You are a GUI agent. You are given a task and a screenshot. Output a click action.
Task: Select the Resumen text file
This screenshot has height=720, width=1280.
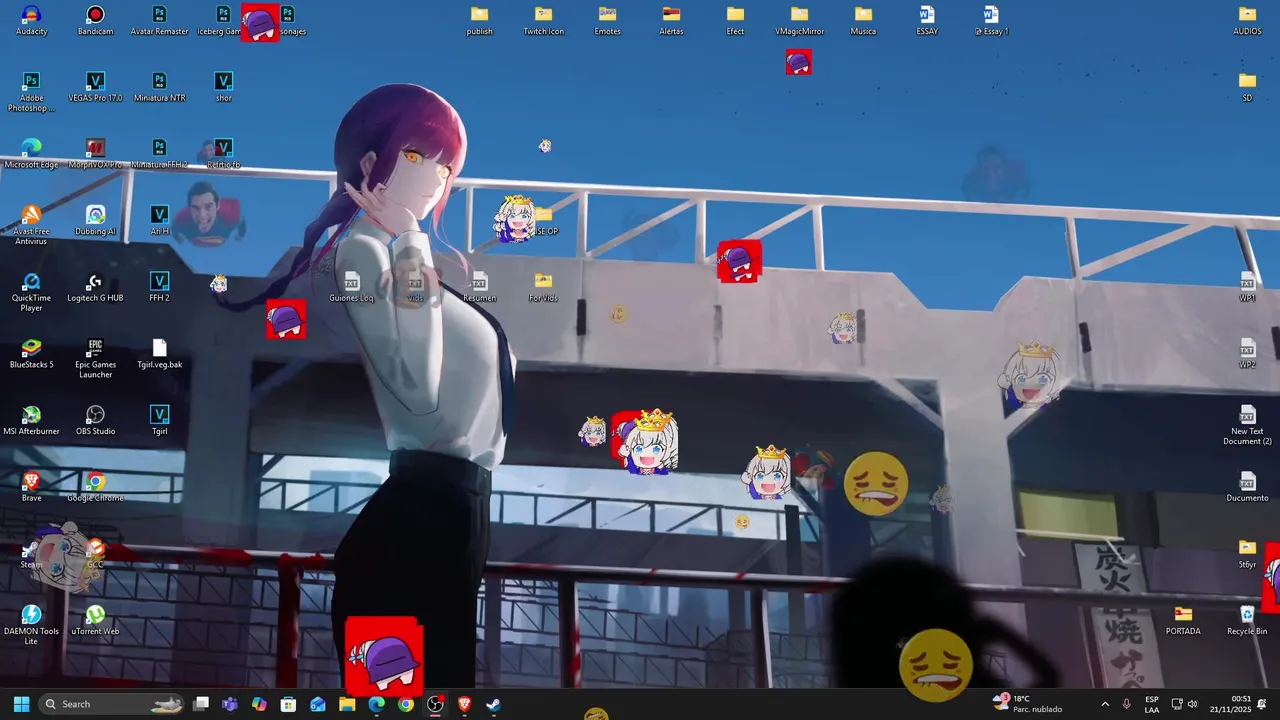[479, 287]
